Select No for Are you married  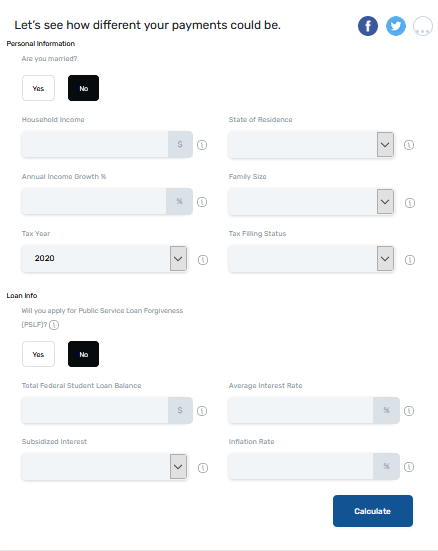coord(83,88)
